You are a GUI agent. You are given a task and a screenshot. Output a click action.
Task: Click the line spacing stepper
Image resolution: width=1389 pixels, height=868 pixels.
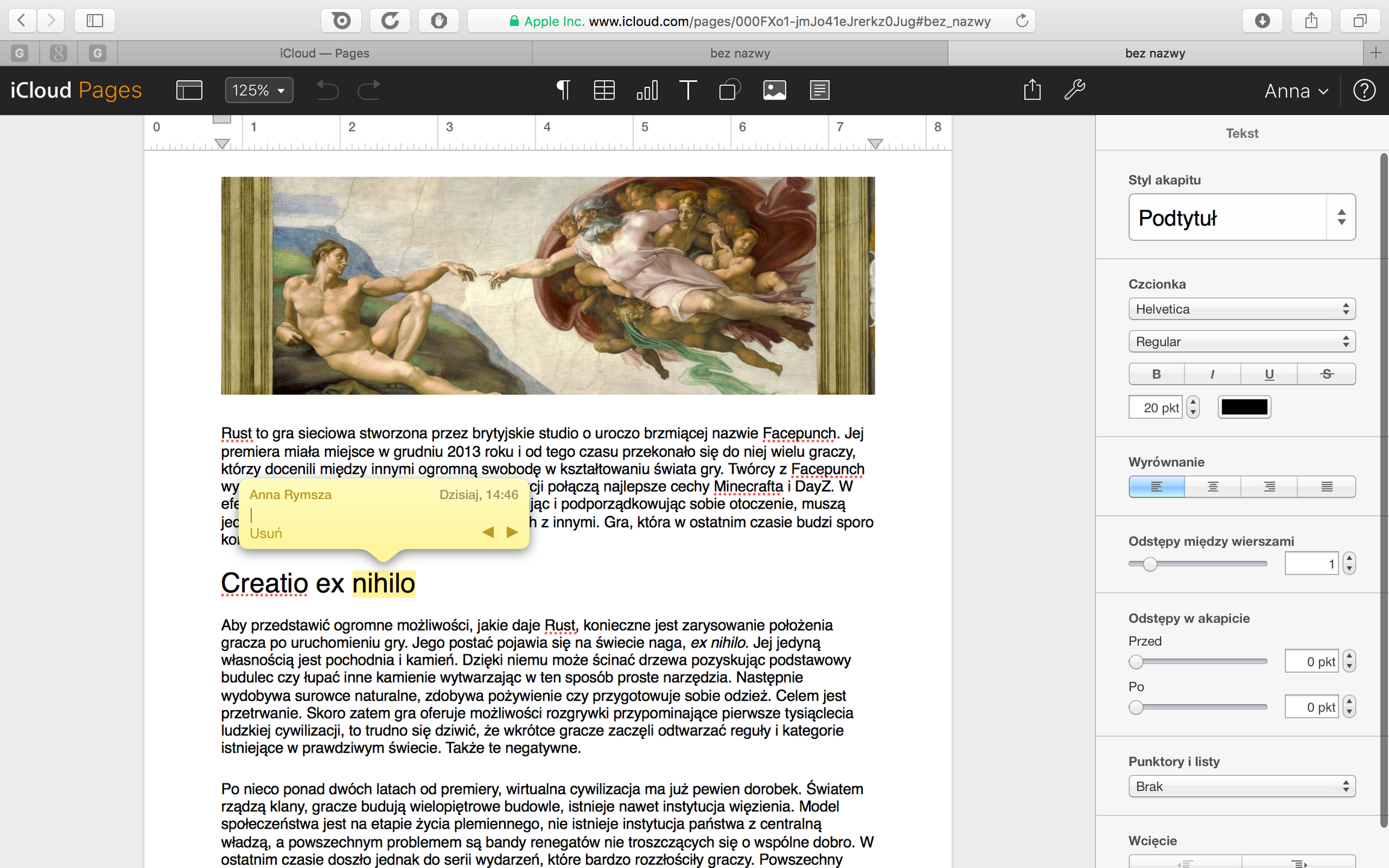point(1349,564)
